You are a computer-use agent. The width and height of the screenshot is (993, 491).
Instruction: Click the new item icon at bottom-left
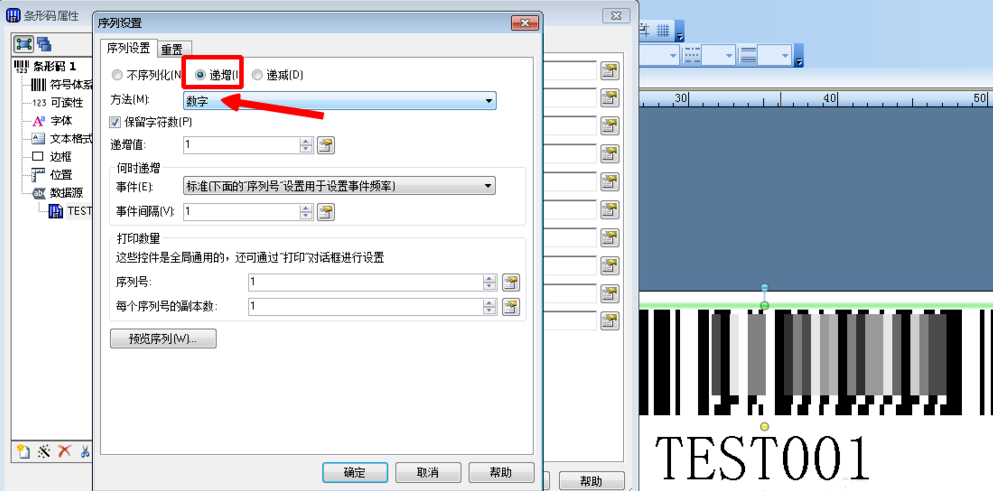point(23,451)
